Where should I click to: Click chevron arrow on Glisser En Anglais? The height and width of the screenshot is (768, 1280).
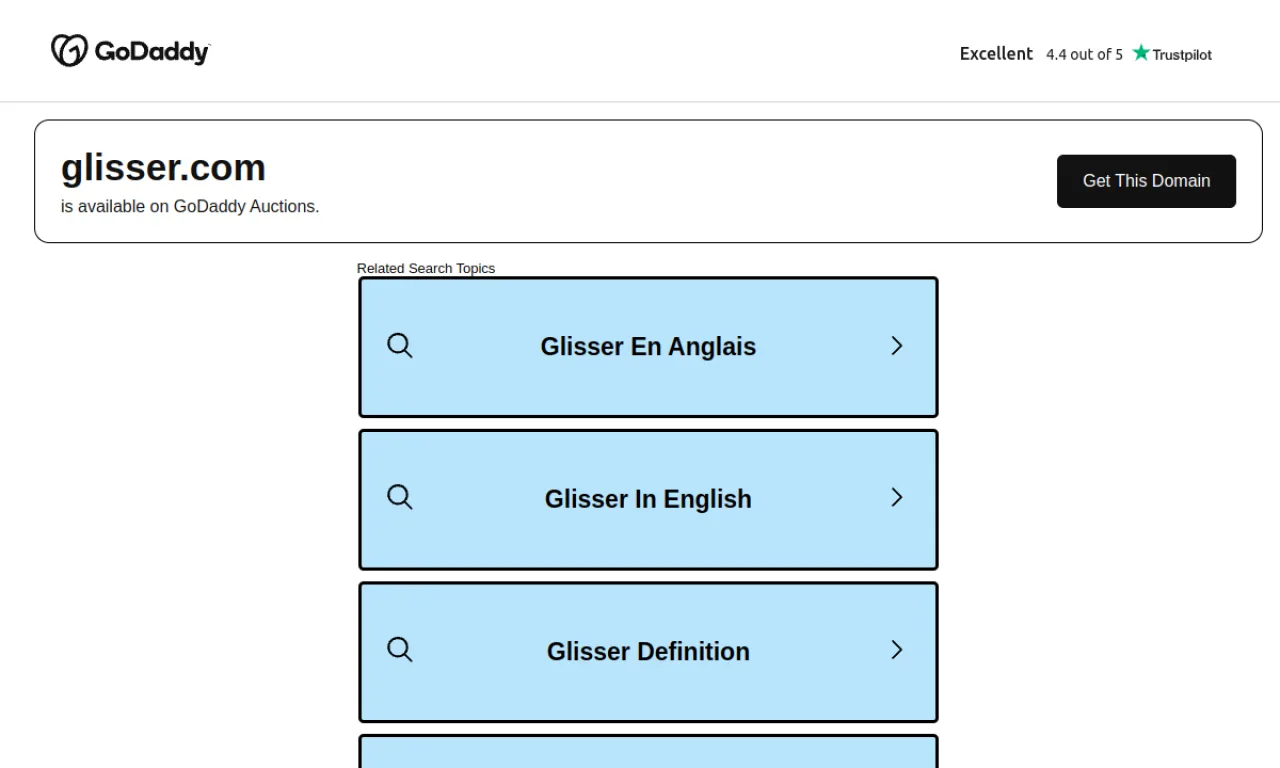897,346
